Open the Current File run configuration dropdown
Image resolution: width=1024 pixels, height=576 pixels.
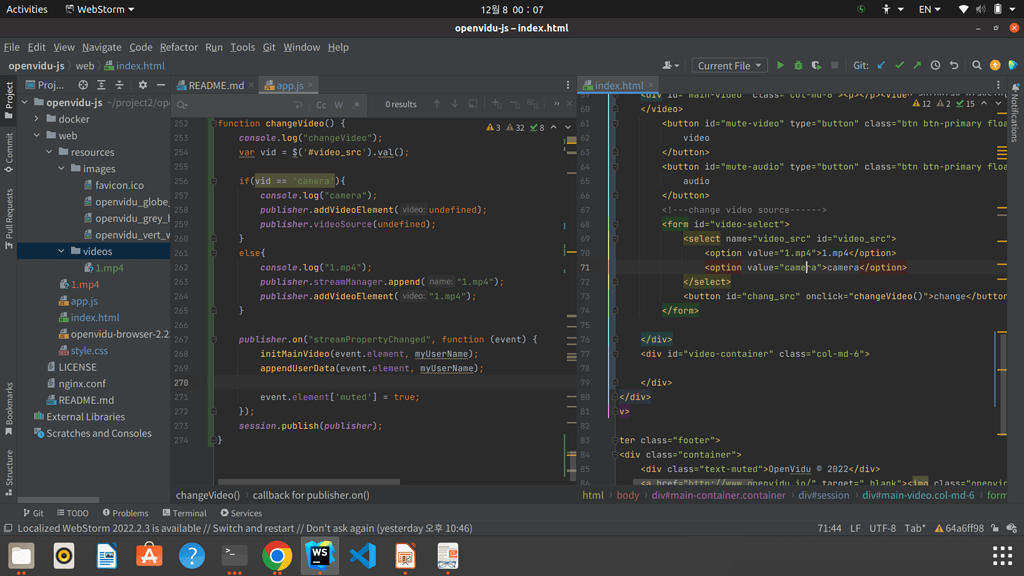pyautogui.click(x=729, y=66)
